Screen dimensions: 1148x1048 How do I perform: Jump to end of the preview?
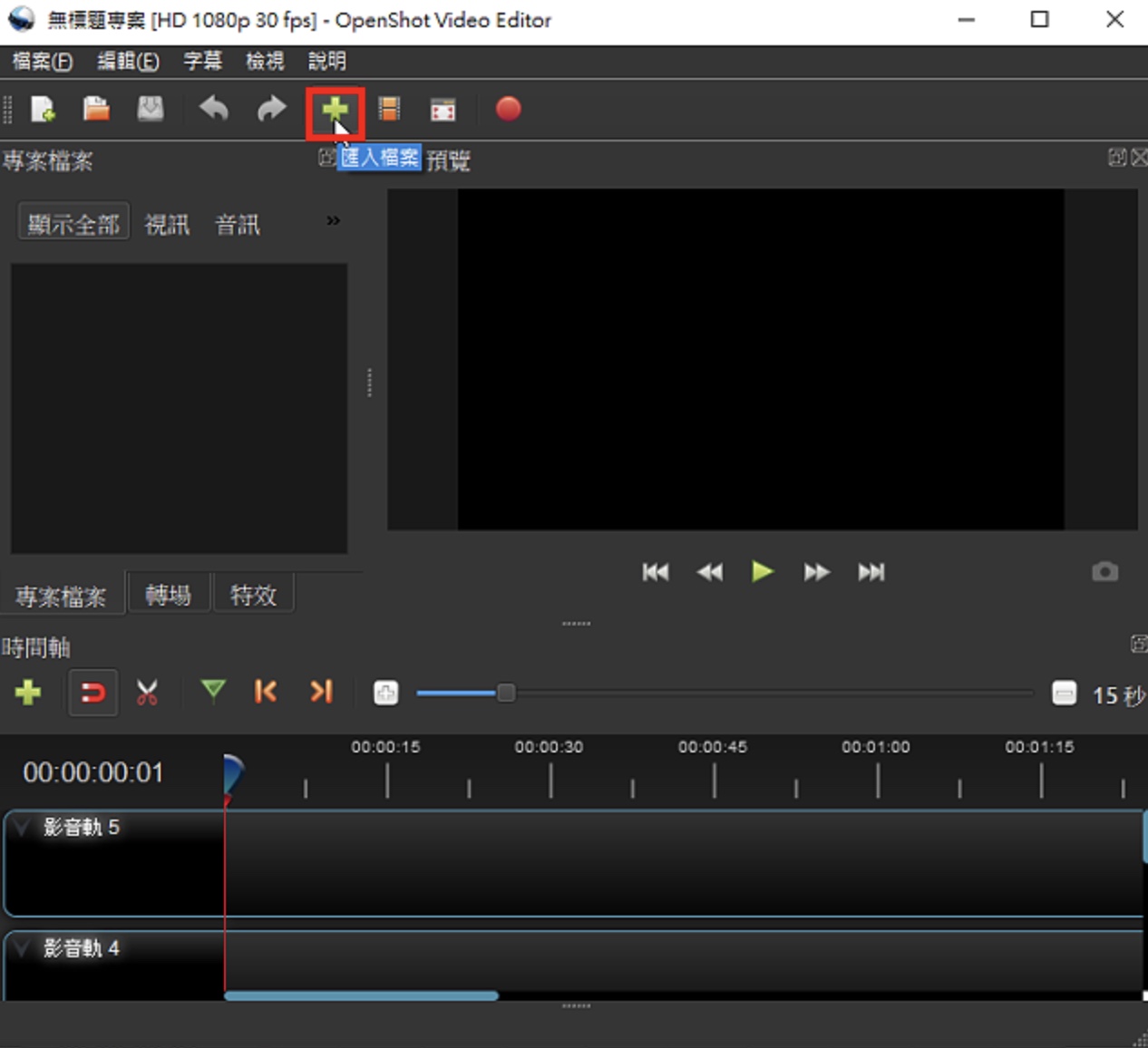(x=871, y=572)
